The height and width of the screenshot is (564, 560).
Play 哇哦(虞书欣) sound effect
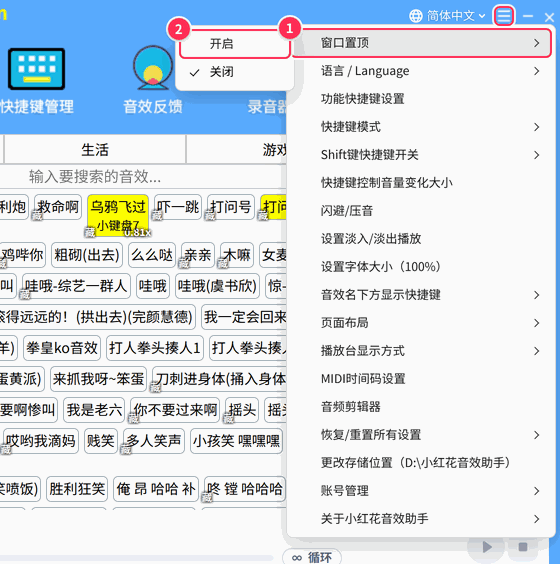217,286
